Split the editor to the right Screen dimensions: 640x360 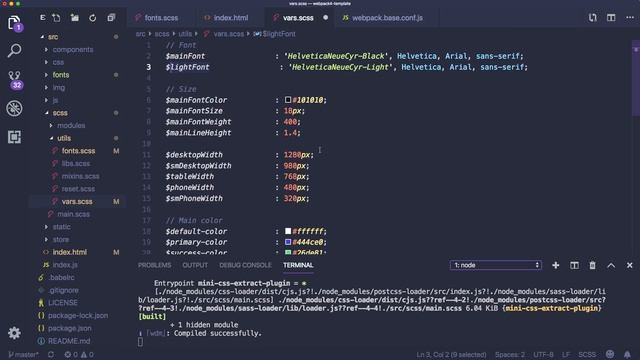pos(611,18)
